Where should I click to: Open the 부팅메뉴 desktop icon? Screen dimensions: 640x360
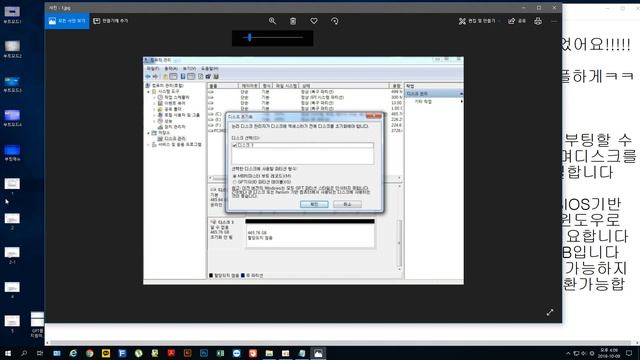pyautogui.click(x=12, y=153)
